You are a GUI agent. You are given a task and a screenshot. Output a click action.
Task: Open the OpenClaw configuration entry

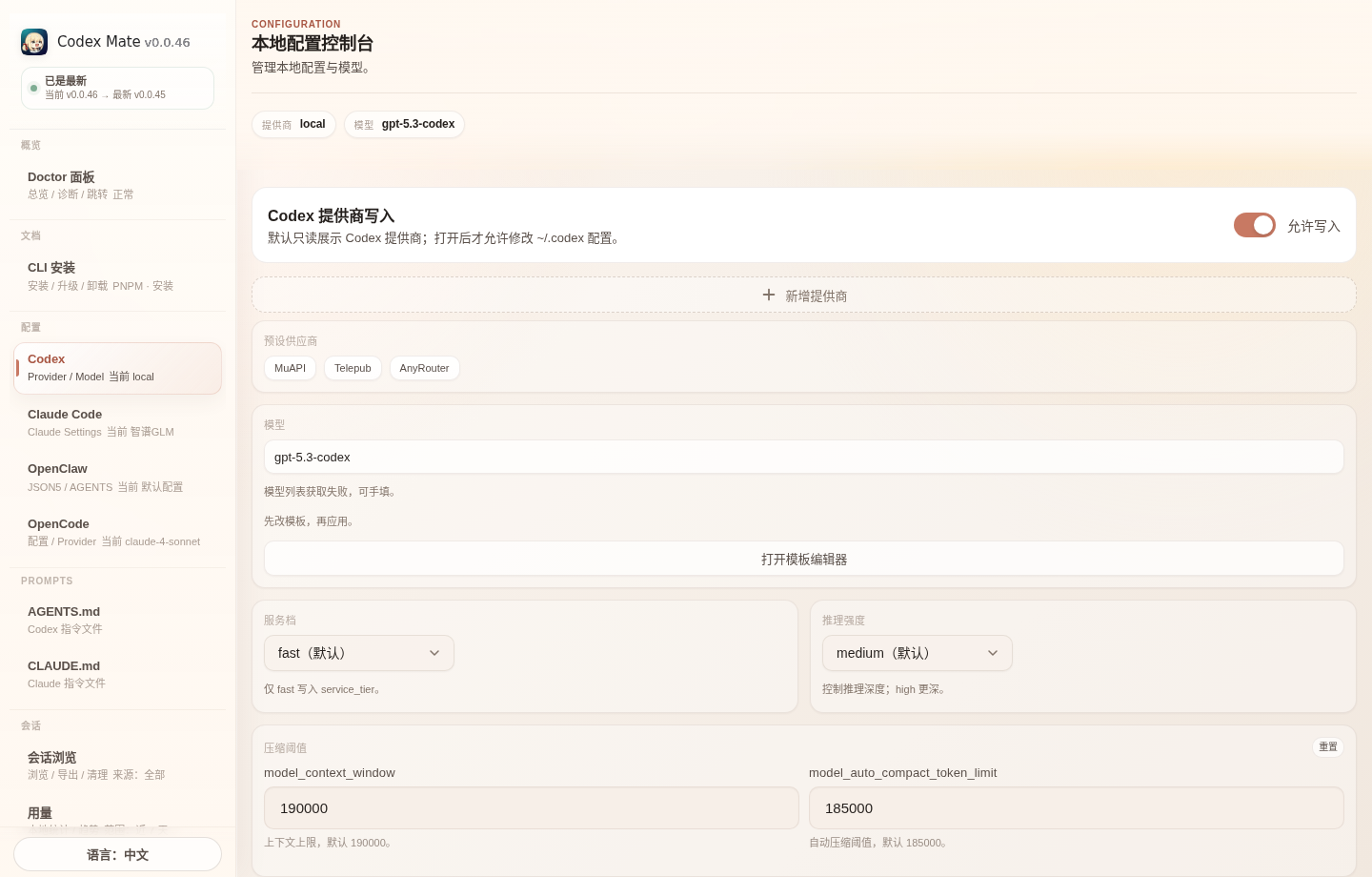click(x=118, y=478)
